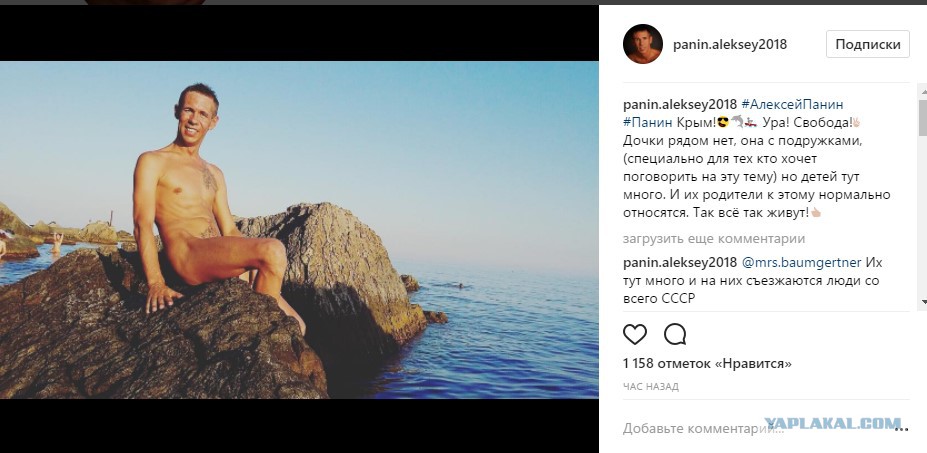
Task: Expand загрузить еще комментарии
Action: tap(713, 239)
